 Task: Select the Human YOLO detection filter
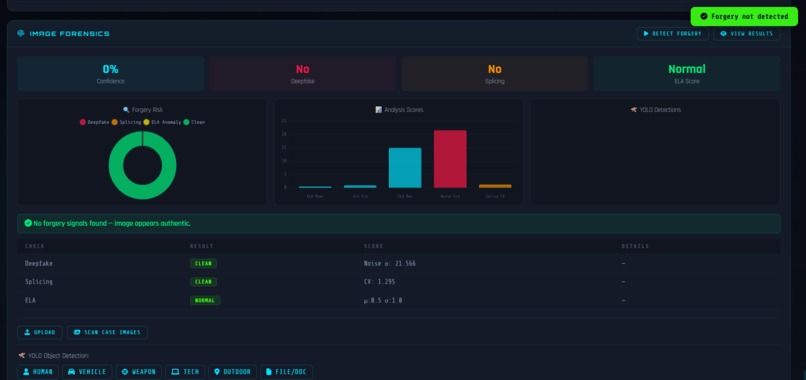38,372
